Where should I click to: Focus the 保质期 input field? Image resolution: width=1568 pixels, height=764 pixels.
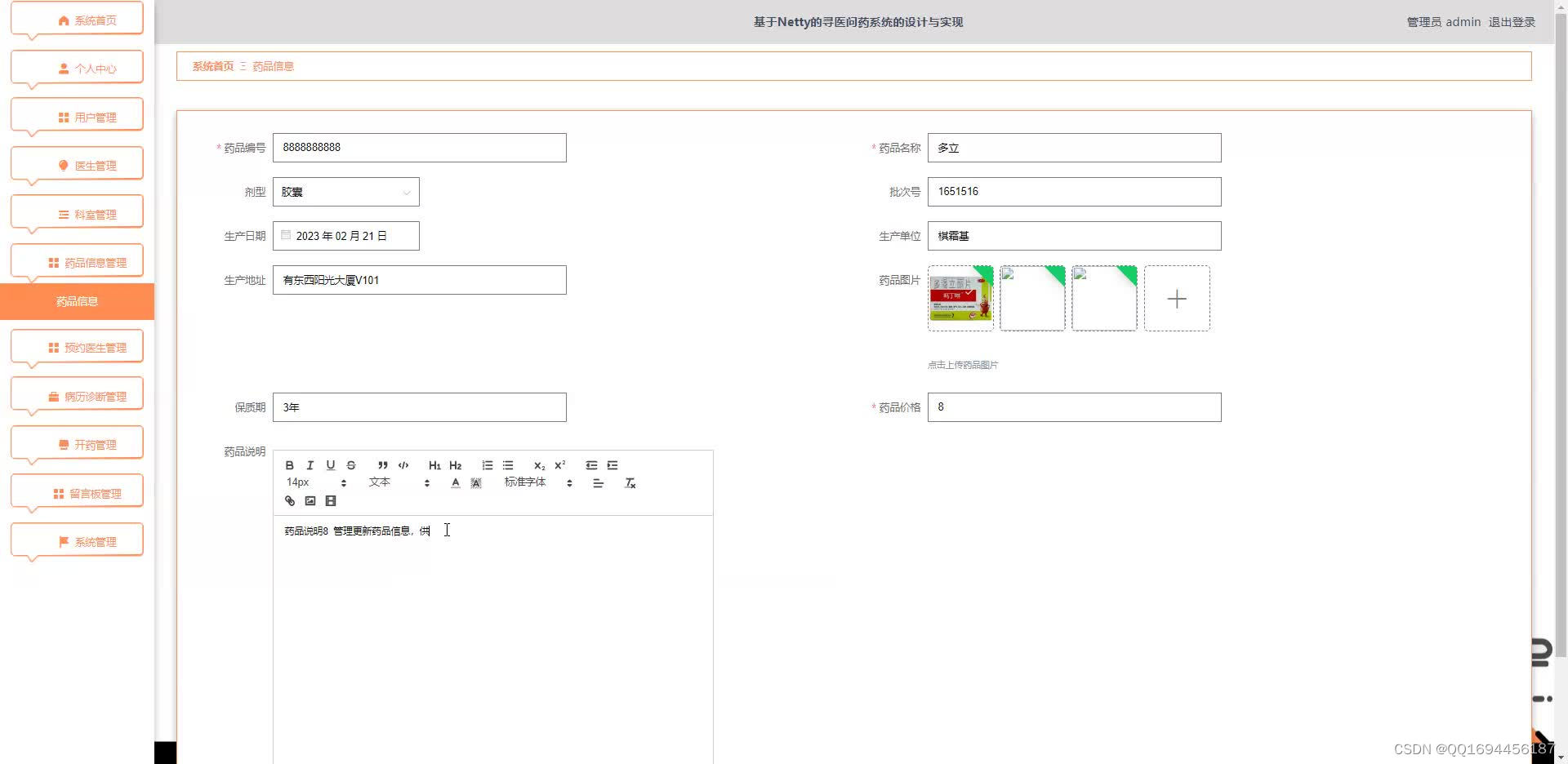pos(420,407)
